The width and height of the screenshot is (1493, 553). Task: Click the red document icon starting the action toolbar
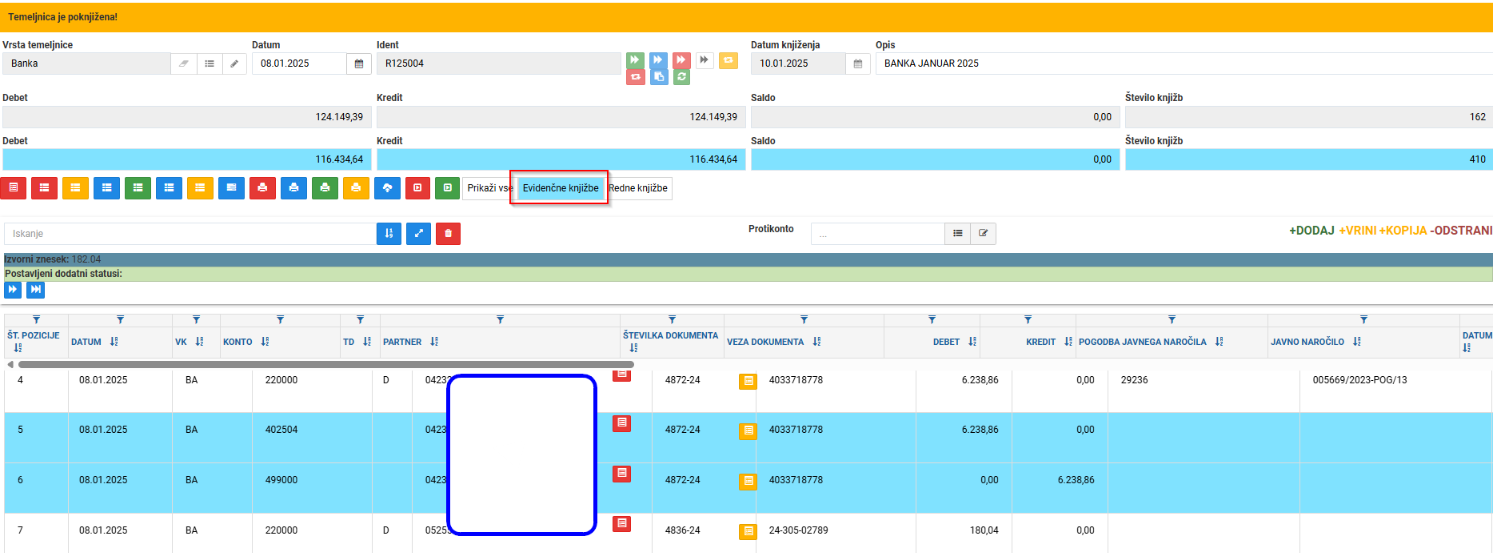point(13,187)
